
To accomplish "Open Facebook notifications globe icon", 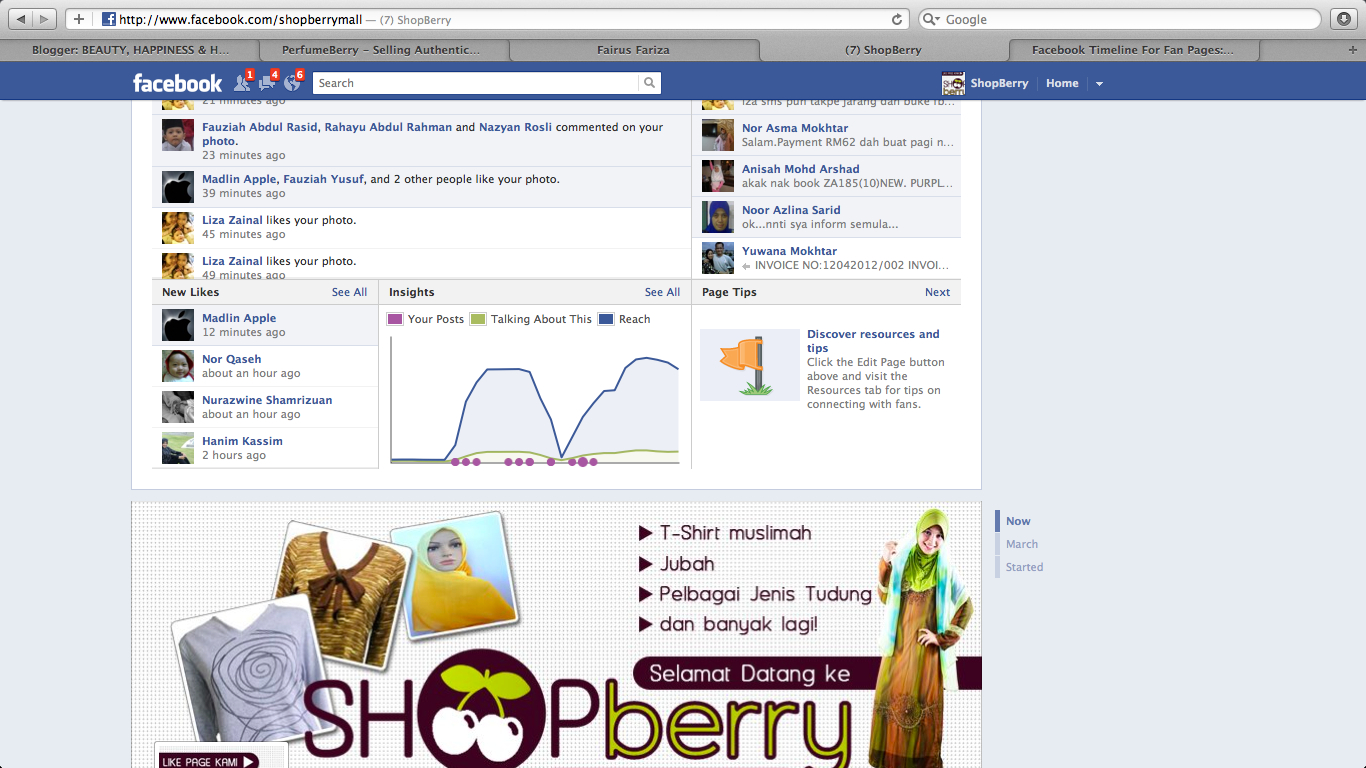I will 292,83.
